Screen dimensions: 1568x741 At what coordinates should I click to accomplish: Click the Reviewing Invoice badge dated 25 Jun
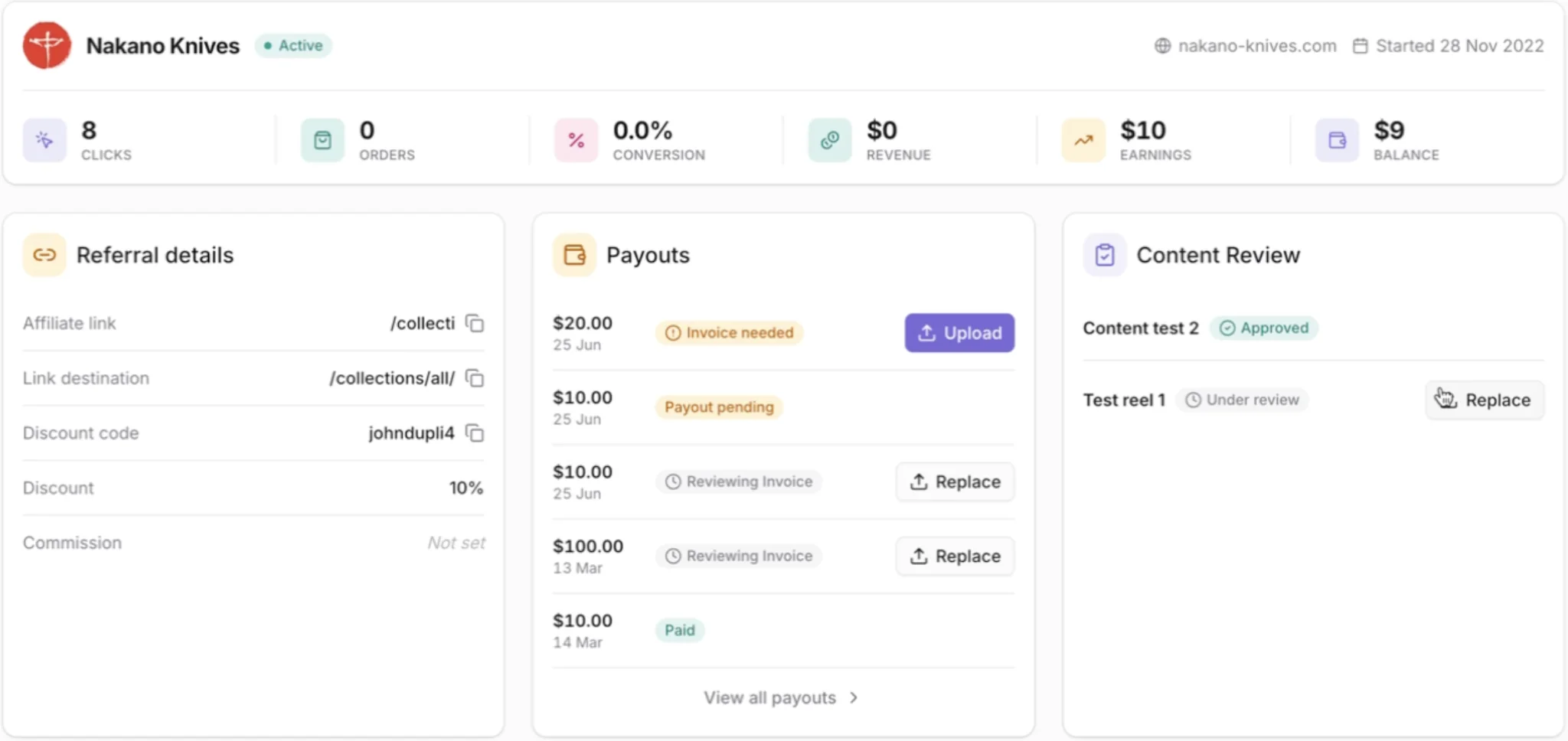click(x=739, y=481)
